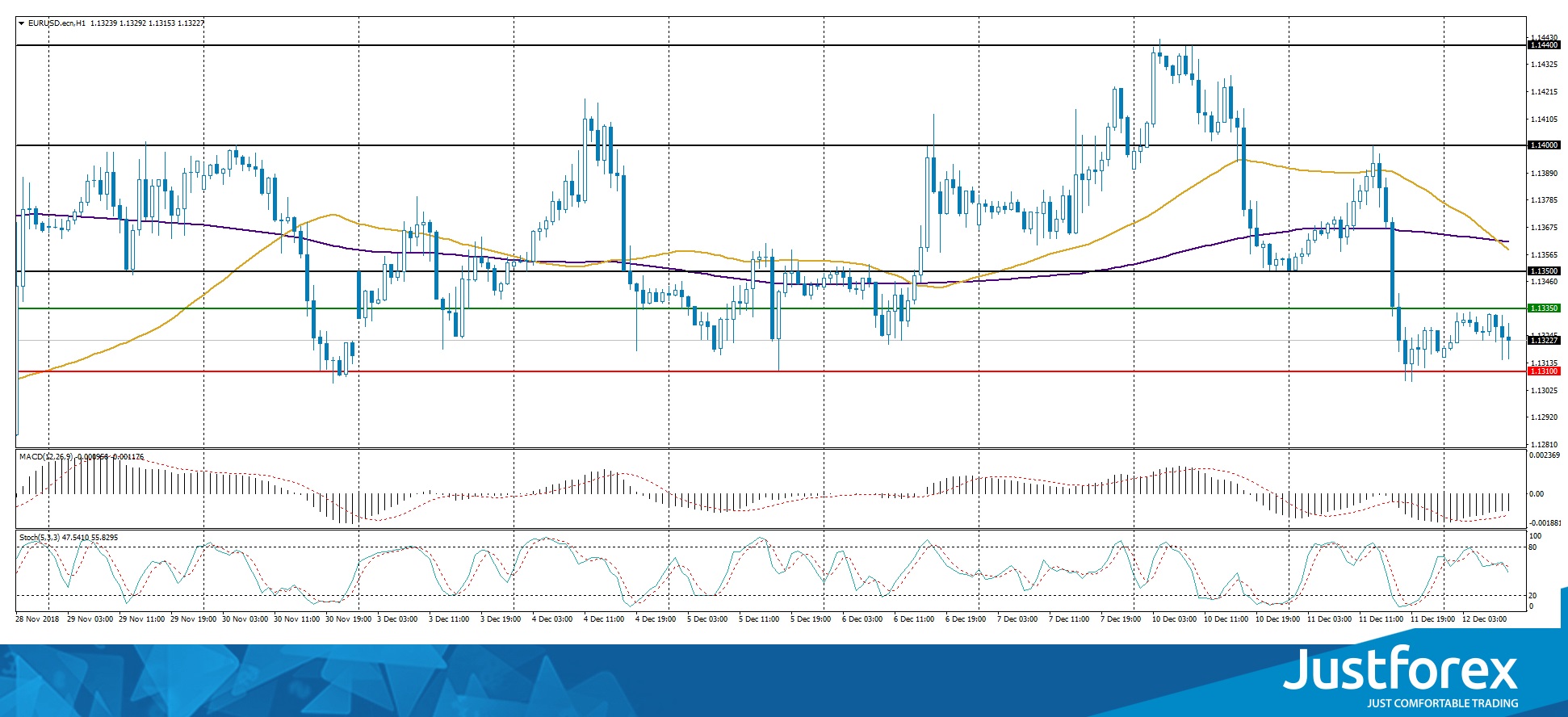Click the 1.14105 price scale value

point(1545,119)
